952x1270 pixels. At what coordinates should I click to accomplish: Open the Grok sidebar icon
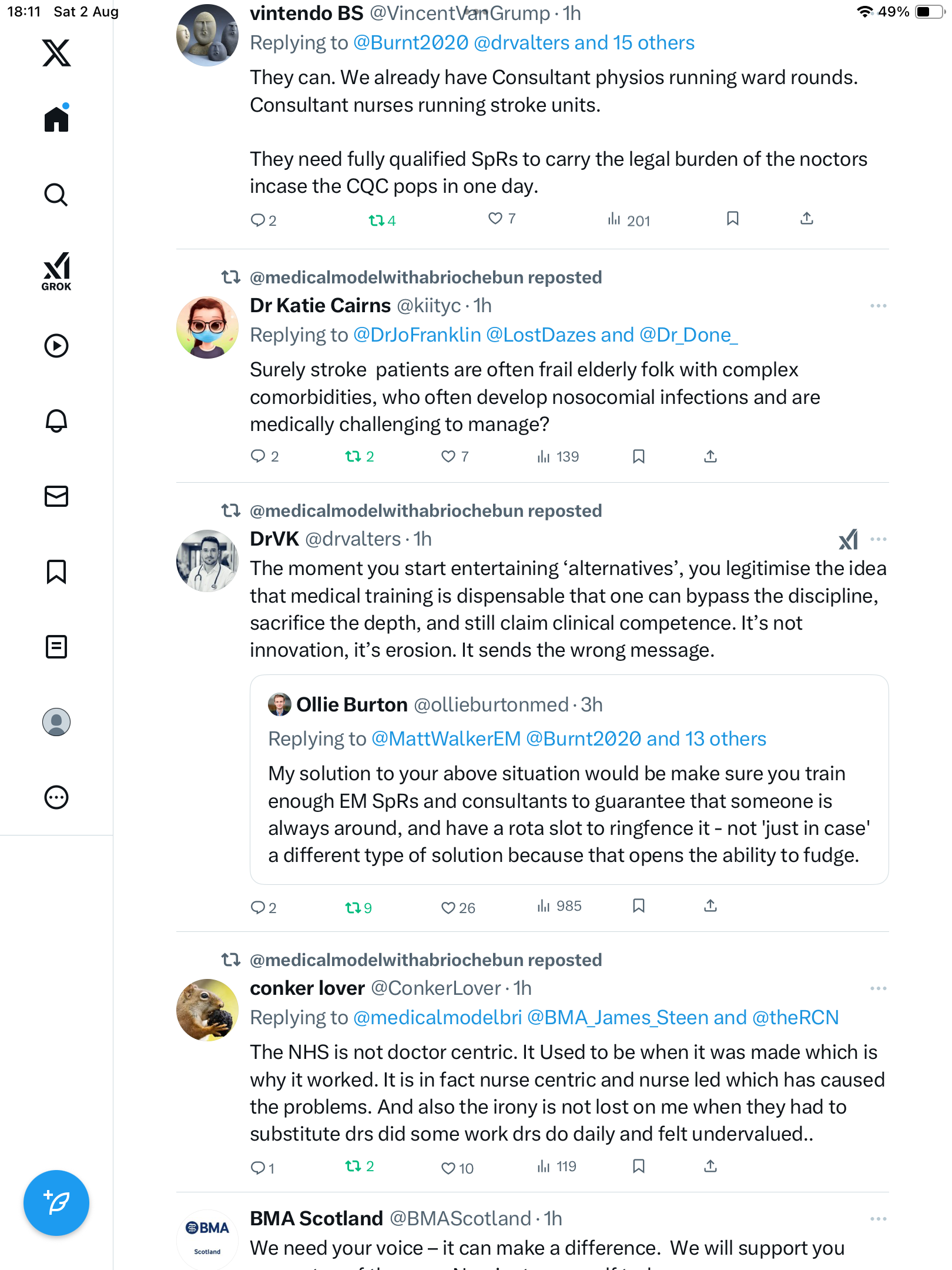56,271
